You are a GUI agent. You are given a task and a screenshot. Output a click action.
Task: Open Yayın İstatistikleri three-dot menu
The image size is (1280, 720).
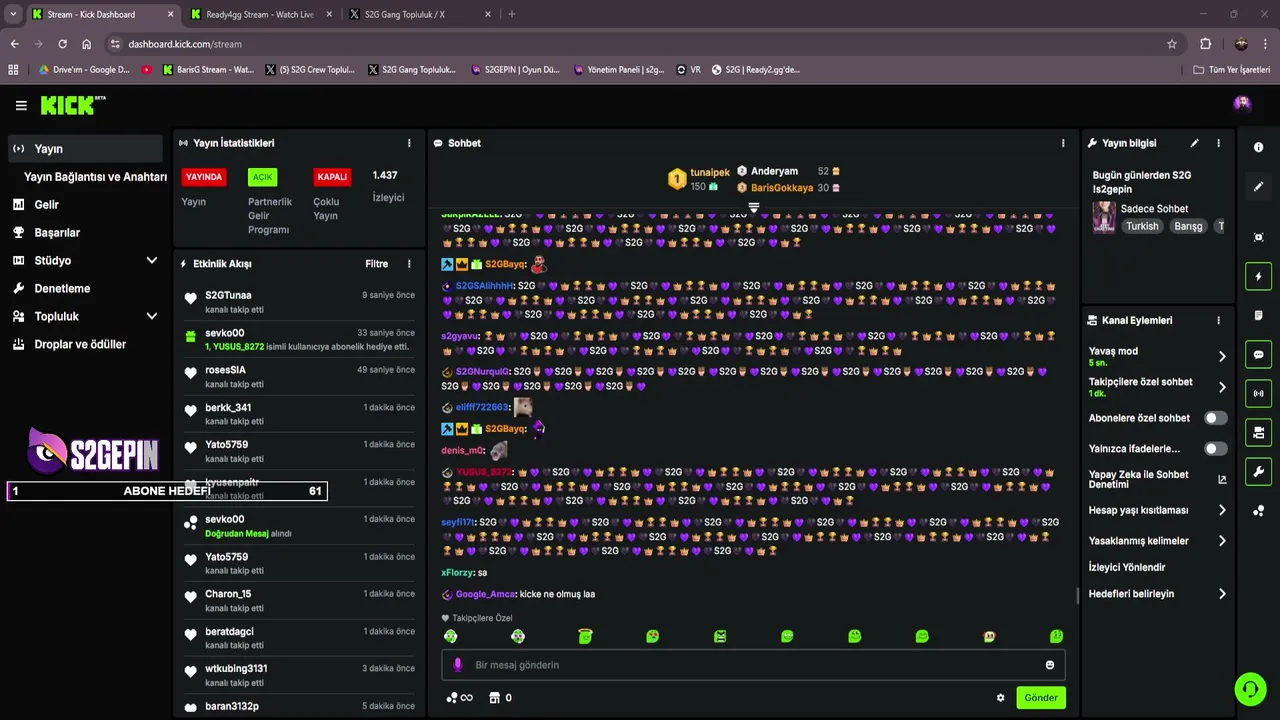[409, 143]
